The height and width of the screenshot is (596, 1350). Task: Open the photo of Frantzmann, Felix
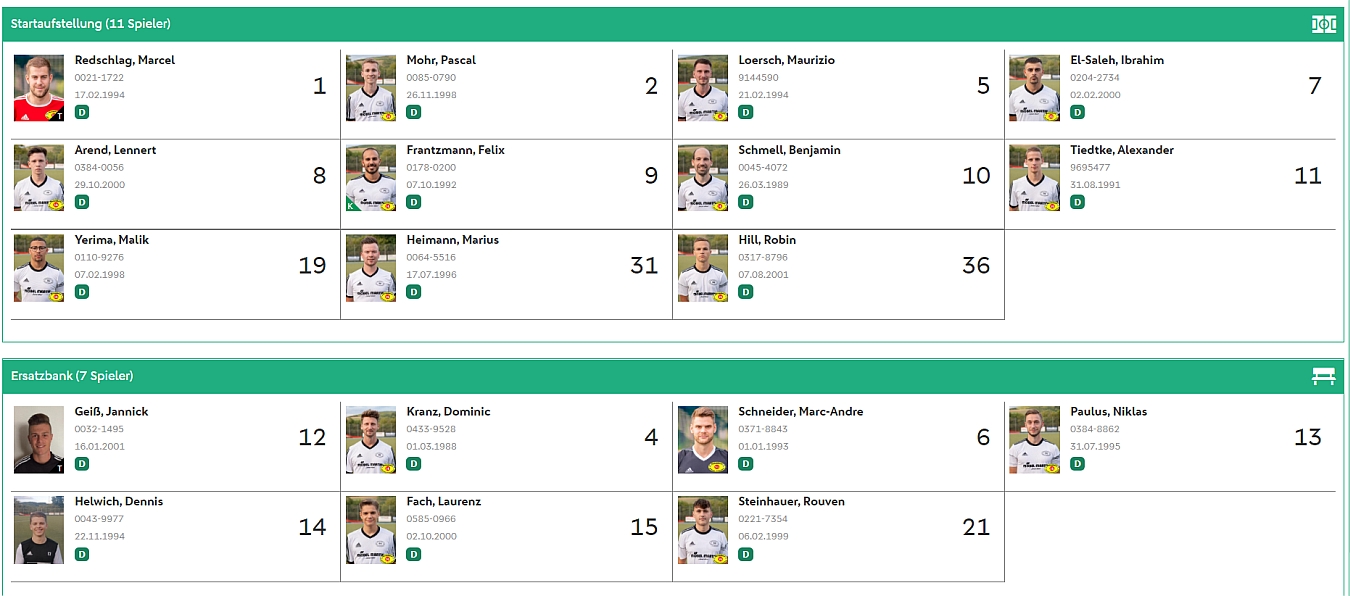point(371,178)
